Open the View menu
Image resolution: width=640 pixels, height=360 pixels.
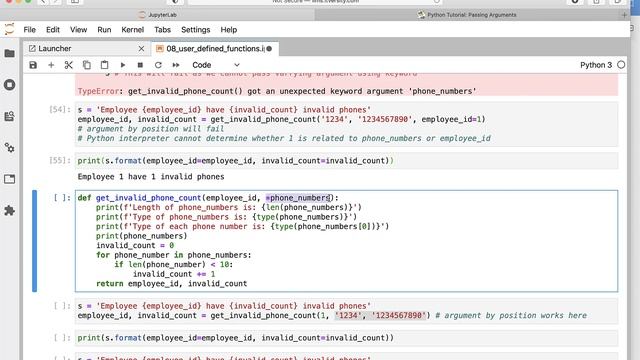[x=78, y=30]
